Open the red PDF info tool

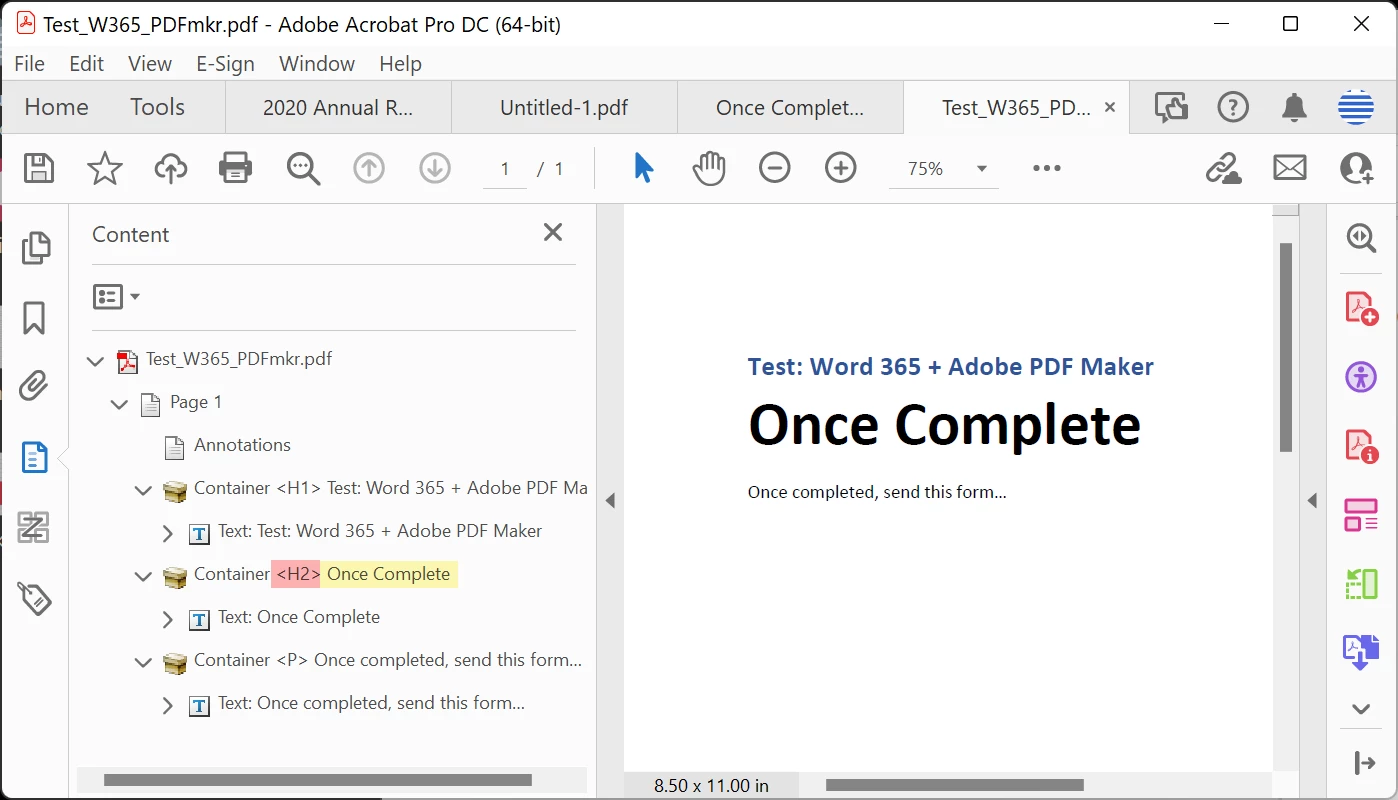[1361, 446]
